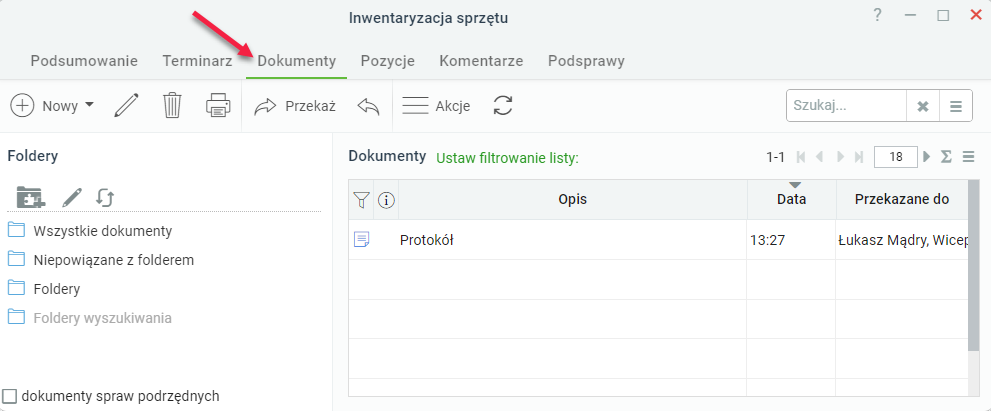Screen dimensions: 991x411
Task: Go to previous page of documents
Action: point(820,157)
